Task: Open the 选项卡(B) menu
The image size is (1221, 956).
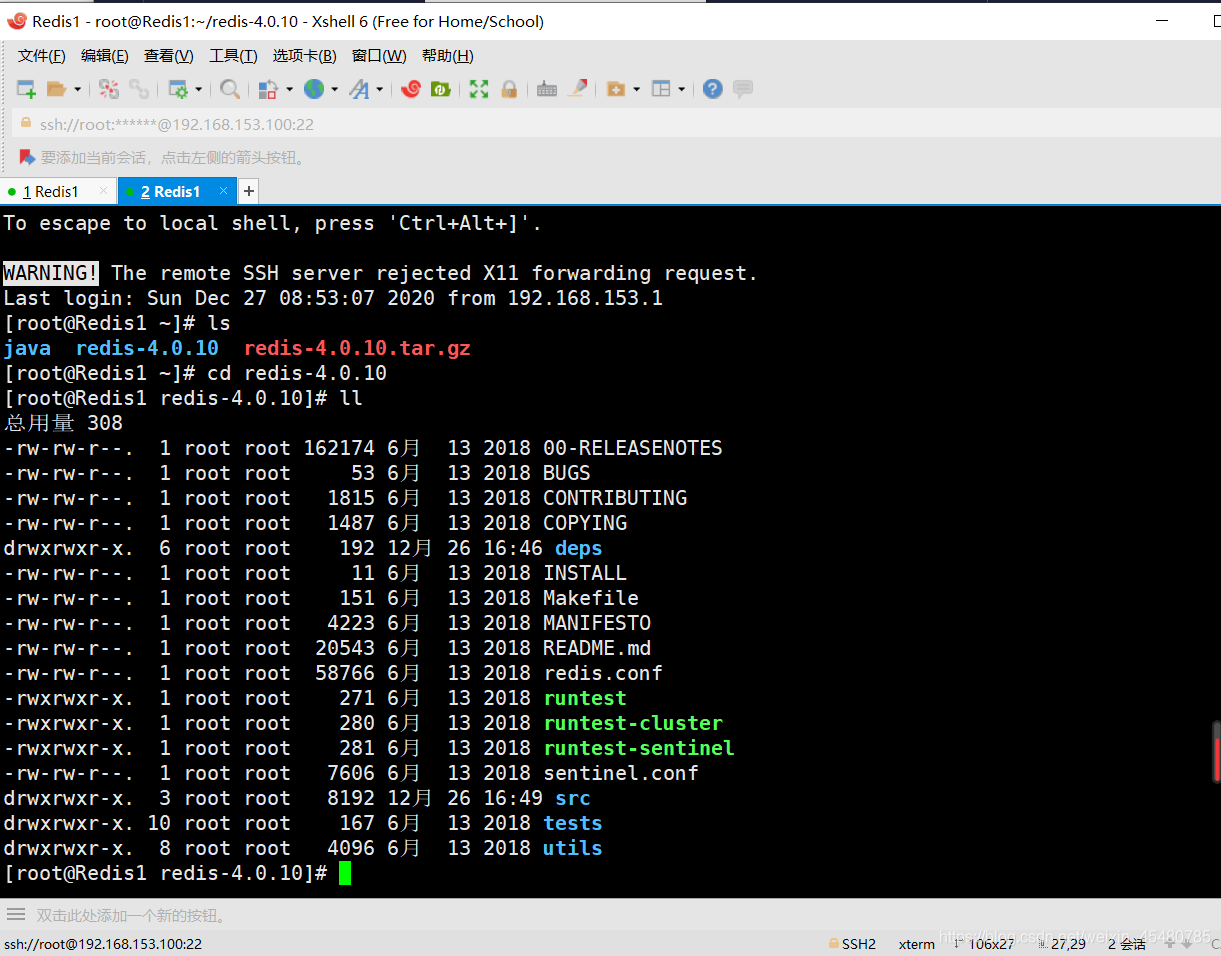Action: (x=305, y=56)
